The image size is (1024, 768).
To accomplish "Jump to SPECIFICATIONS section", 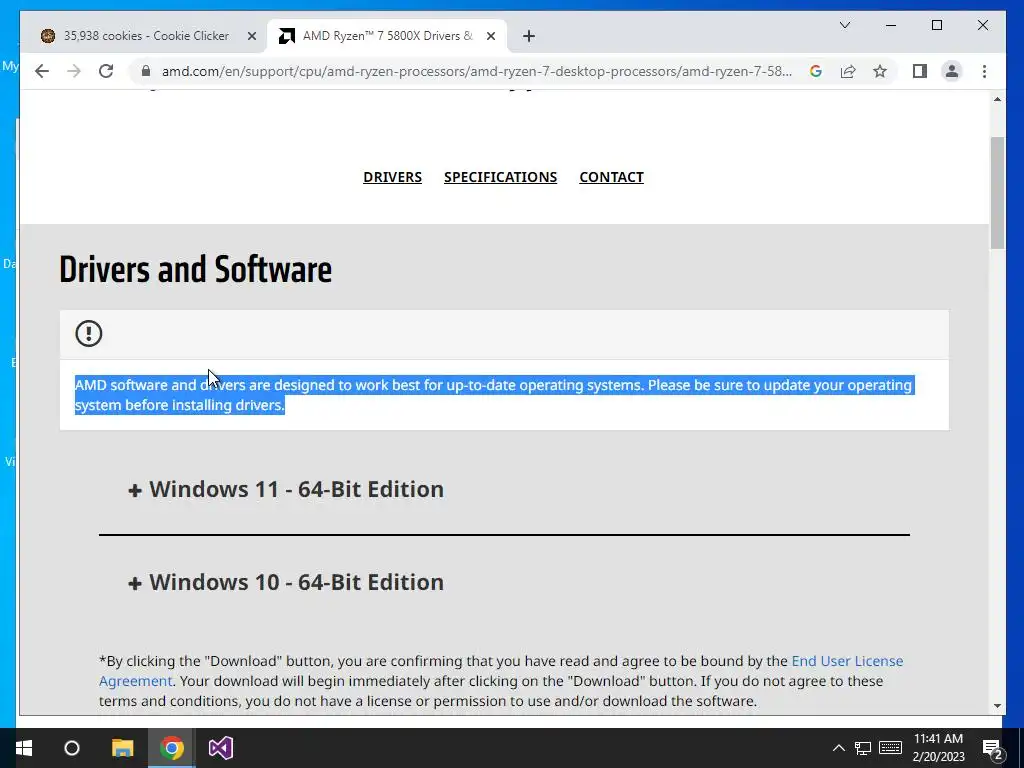I will [x=500, y=177].
